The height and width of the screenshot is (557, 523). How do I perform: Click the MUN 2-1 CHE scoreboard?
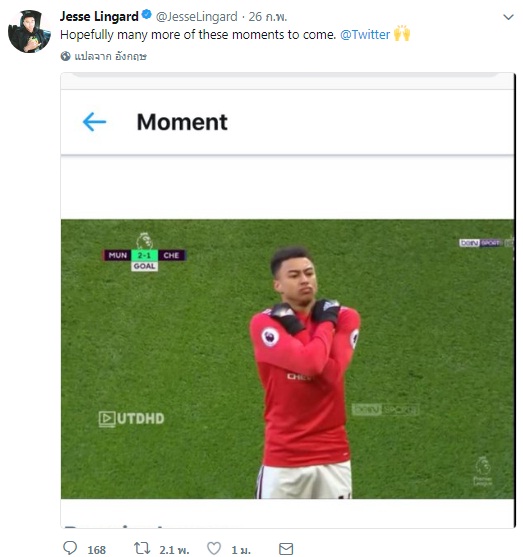point(144,255)
